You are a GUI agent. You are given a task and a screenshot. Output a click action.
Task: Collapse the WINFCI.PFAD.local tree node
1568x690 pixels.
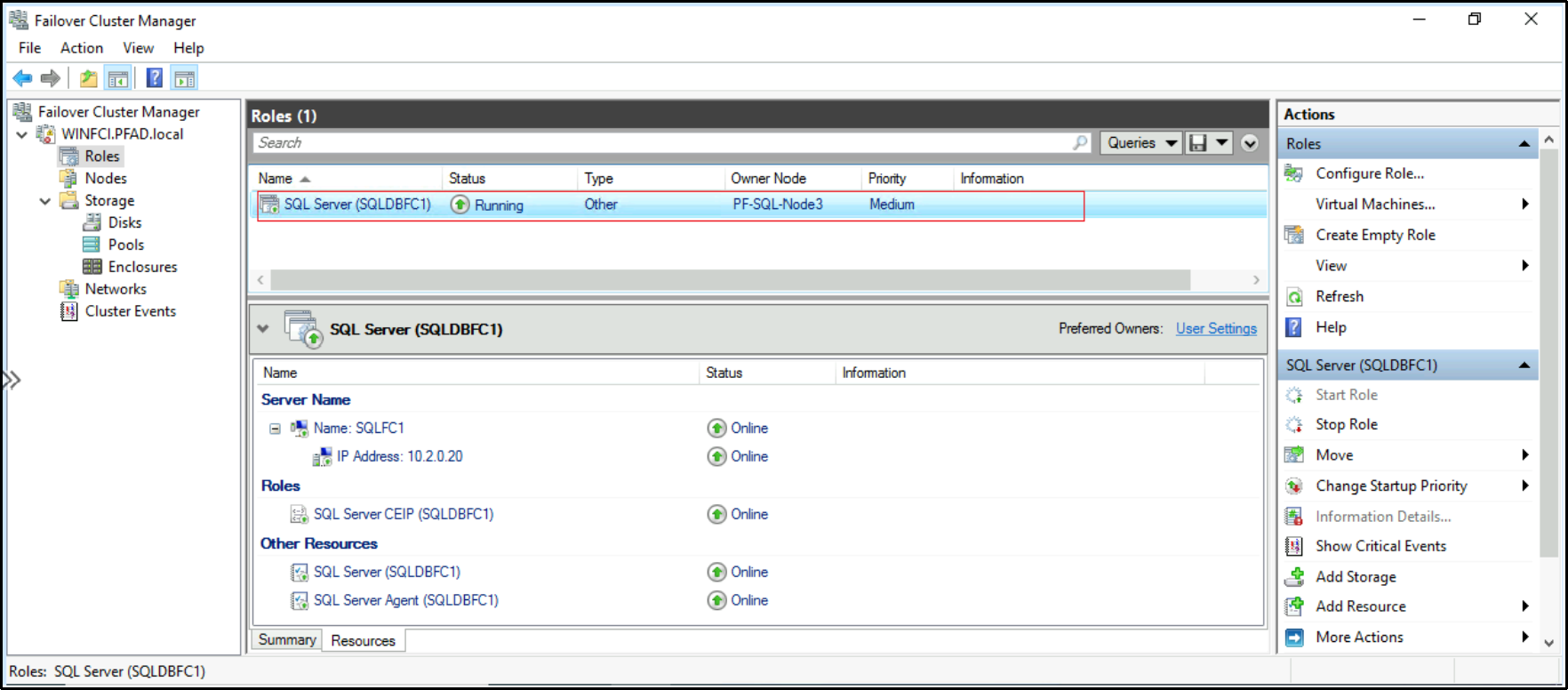[22, 135]
